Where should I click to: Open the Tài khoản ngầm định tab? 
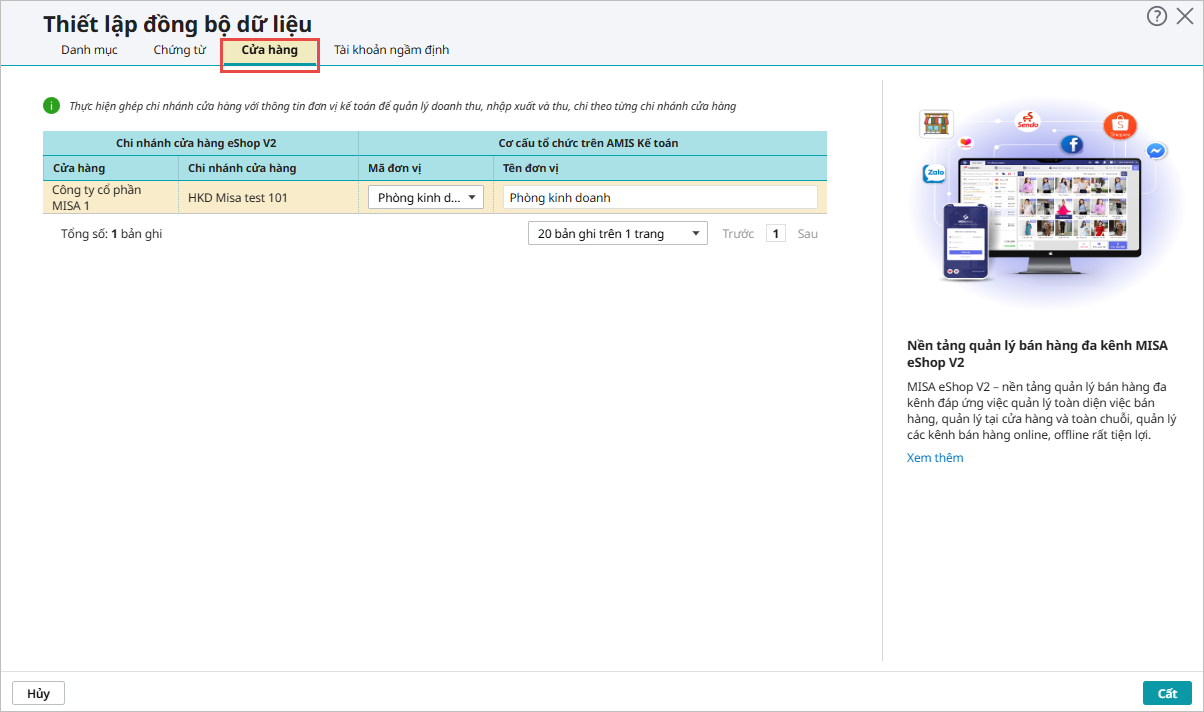pyautogui.click(x=391, y=50)
